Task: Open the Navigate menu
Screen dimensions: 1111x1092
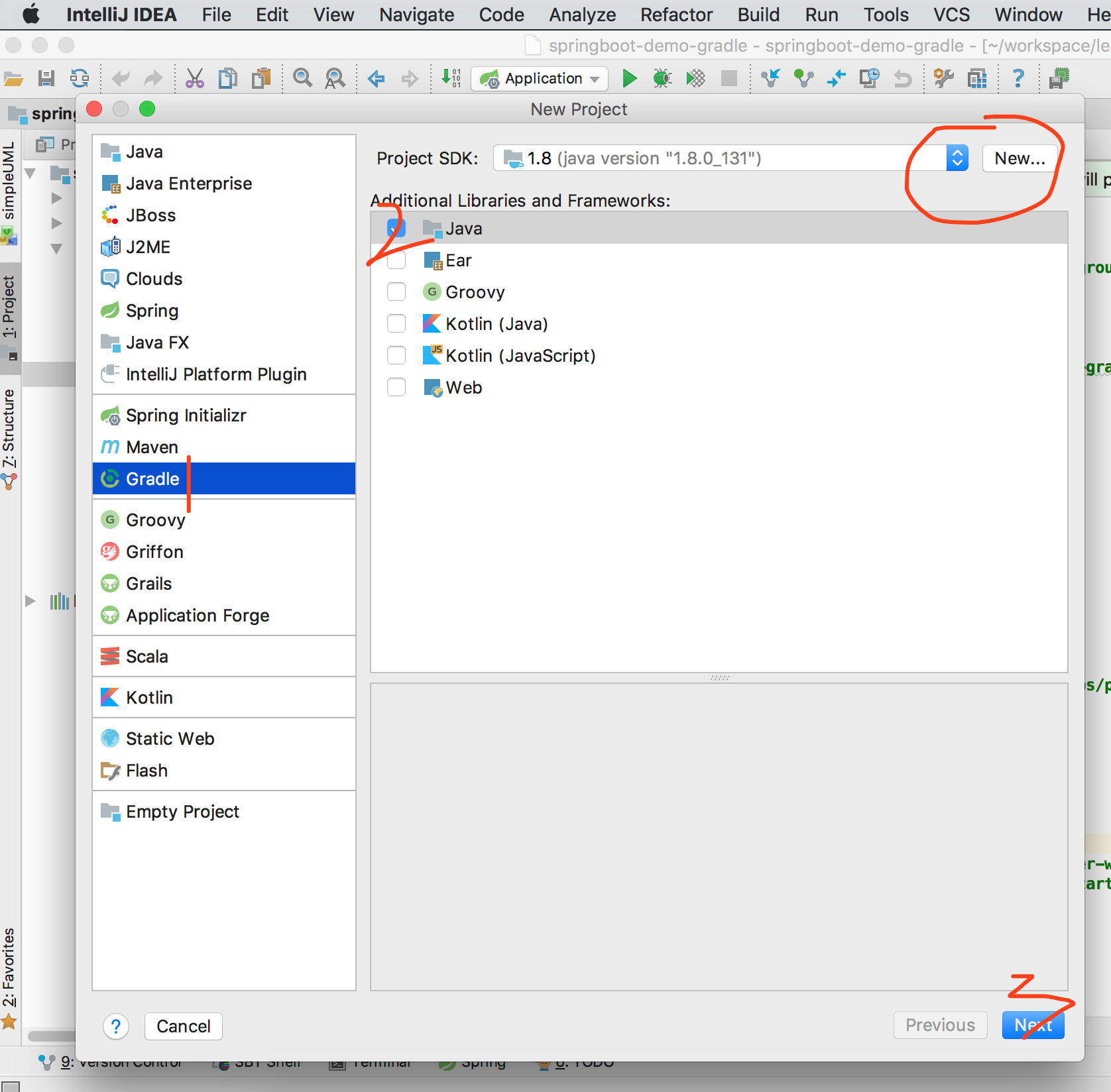Action: [417, 15]
